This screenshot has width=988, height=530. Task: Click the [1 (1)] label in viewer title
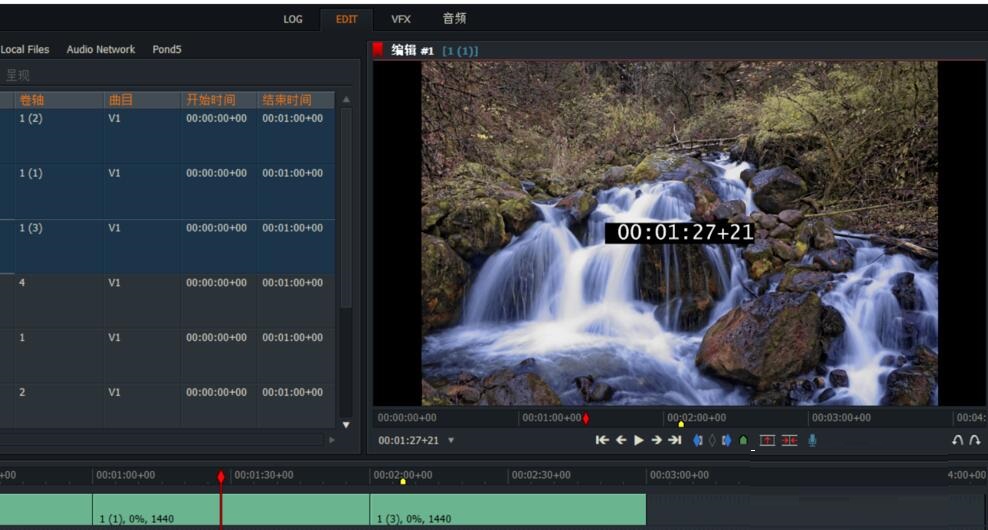[460, 50]
